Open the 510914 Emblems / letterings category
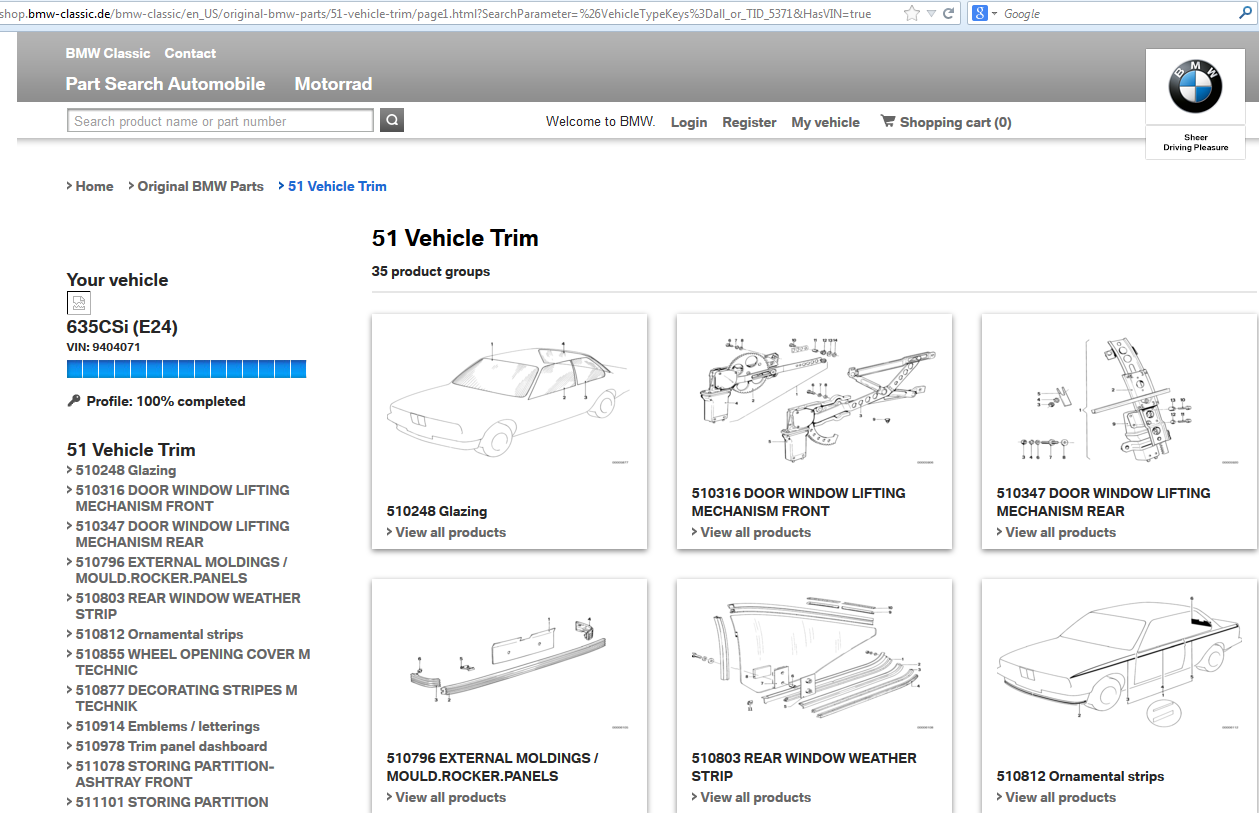 click(x=167, y=726)
